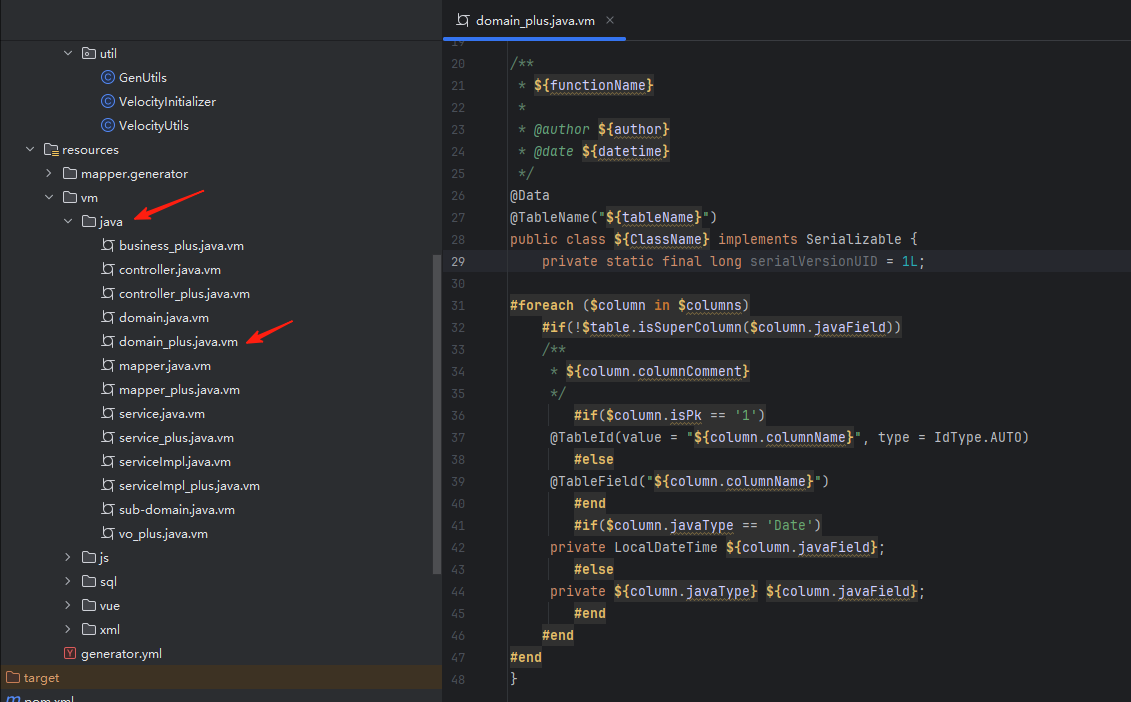The width and height of the screenshot is (1131, 702).
Task: Open vo_plus.java.vm template file
Action: [x=163, y=533]
